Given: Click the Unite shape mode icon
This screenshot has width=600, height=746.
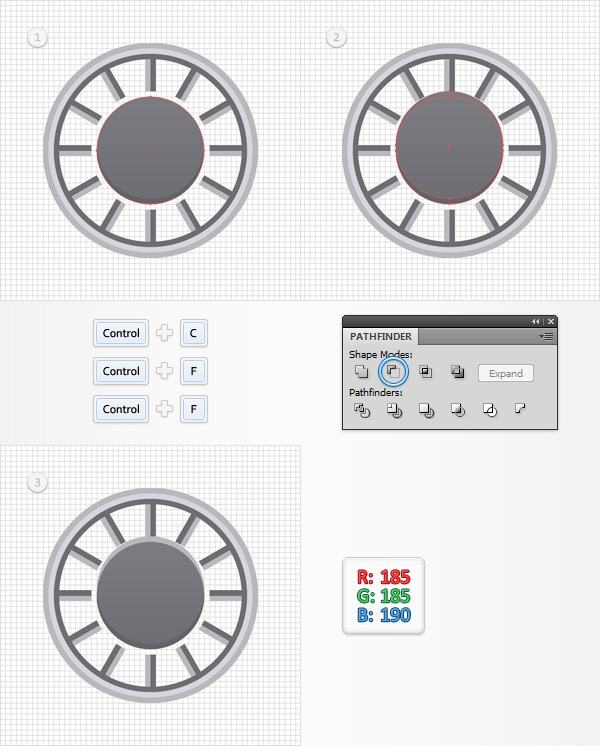Looking at the screenshot, I should point(362,372).
